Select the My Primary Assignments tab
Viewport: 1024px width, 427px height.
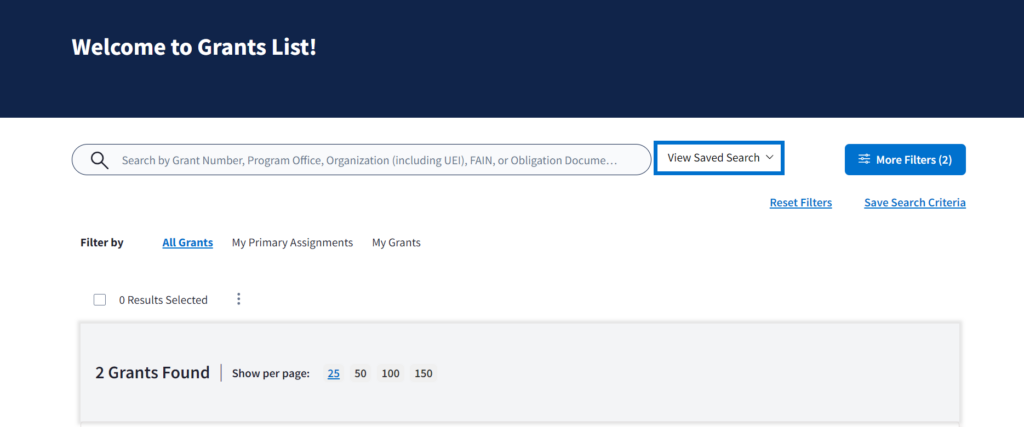(292, 242)
